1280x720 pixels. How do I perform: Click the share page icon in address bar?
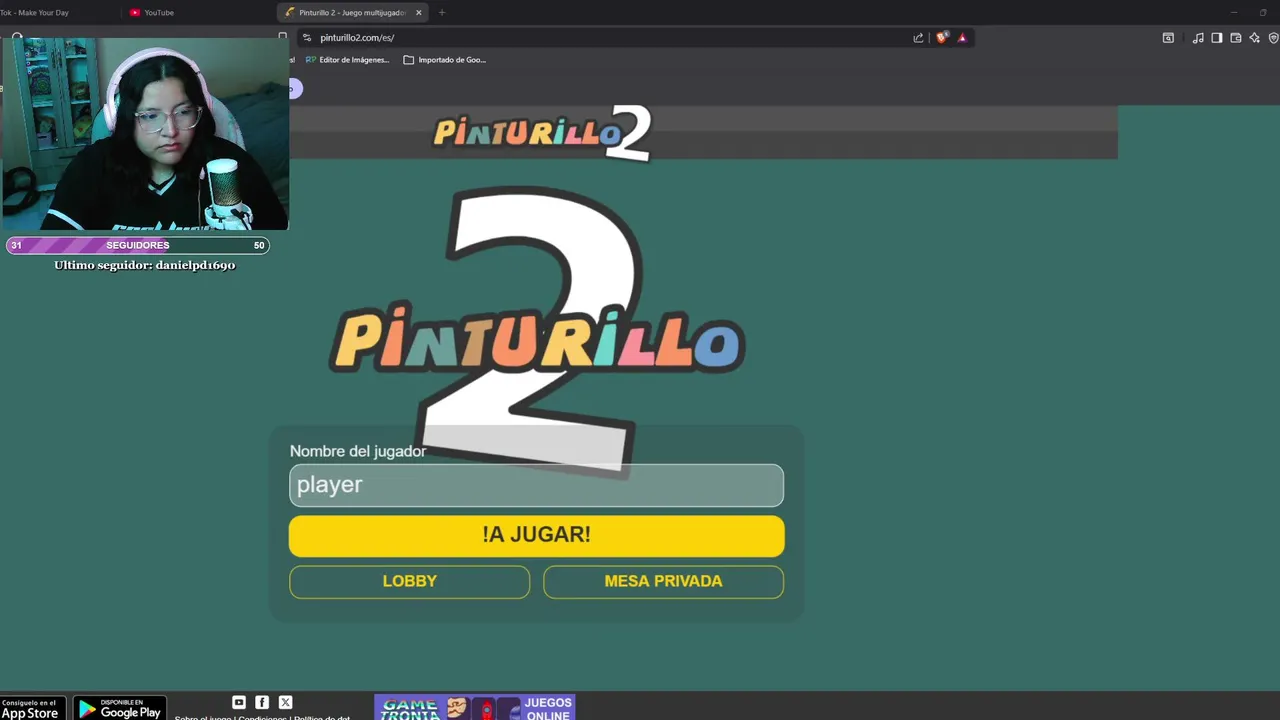918,38
